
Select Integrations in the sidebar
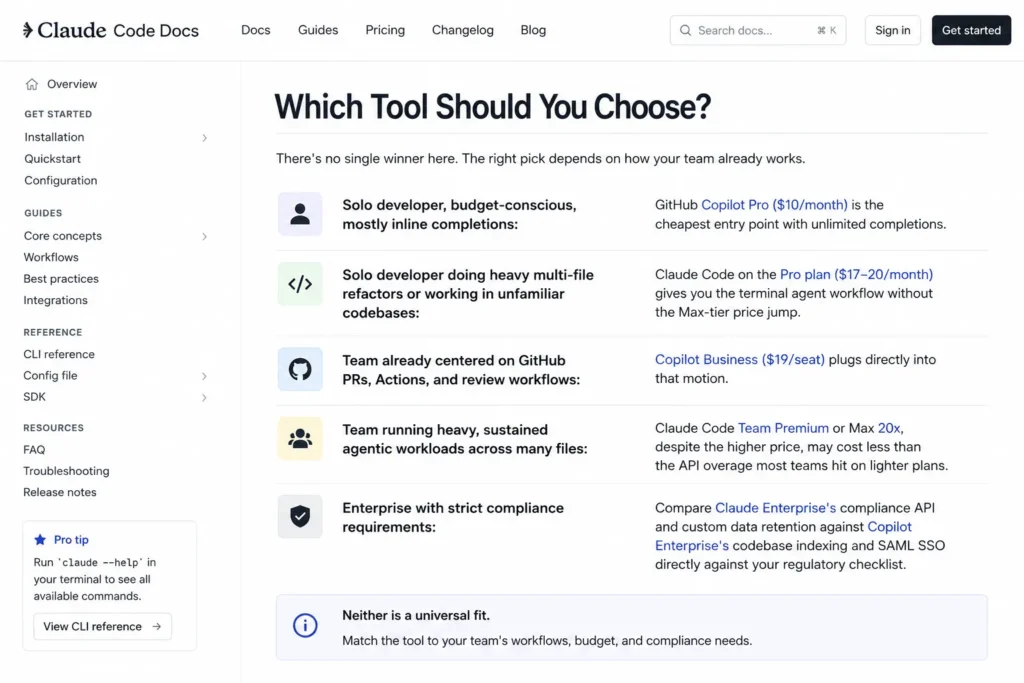click(x=56, y=300)
